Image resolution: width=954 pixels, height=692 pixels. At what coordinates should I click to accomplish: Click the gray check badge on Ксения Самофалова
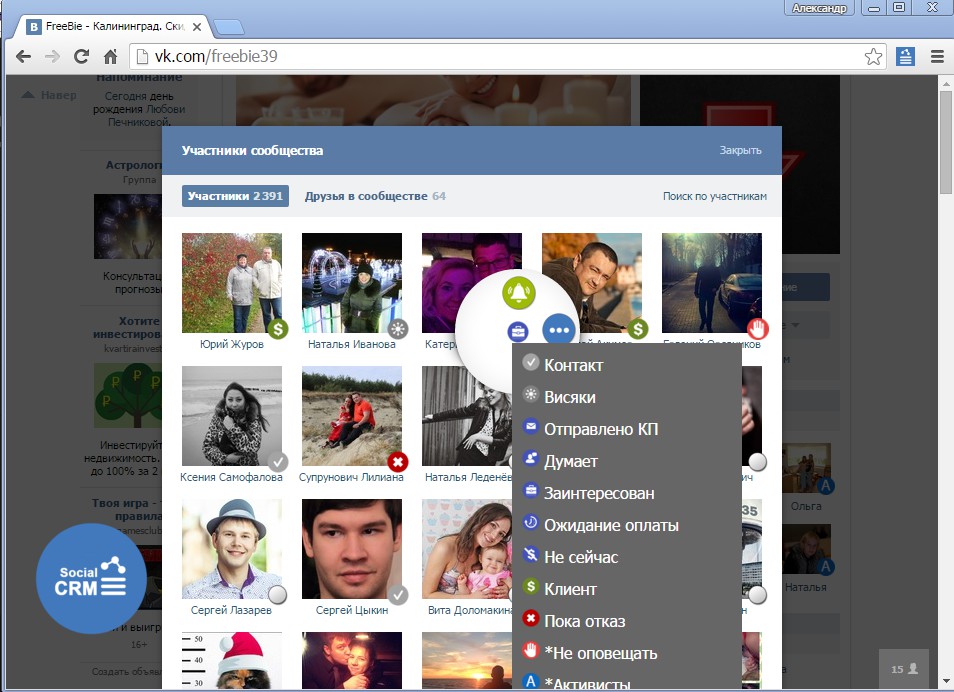(278, 462)
